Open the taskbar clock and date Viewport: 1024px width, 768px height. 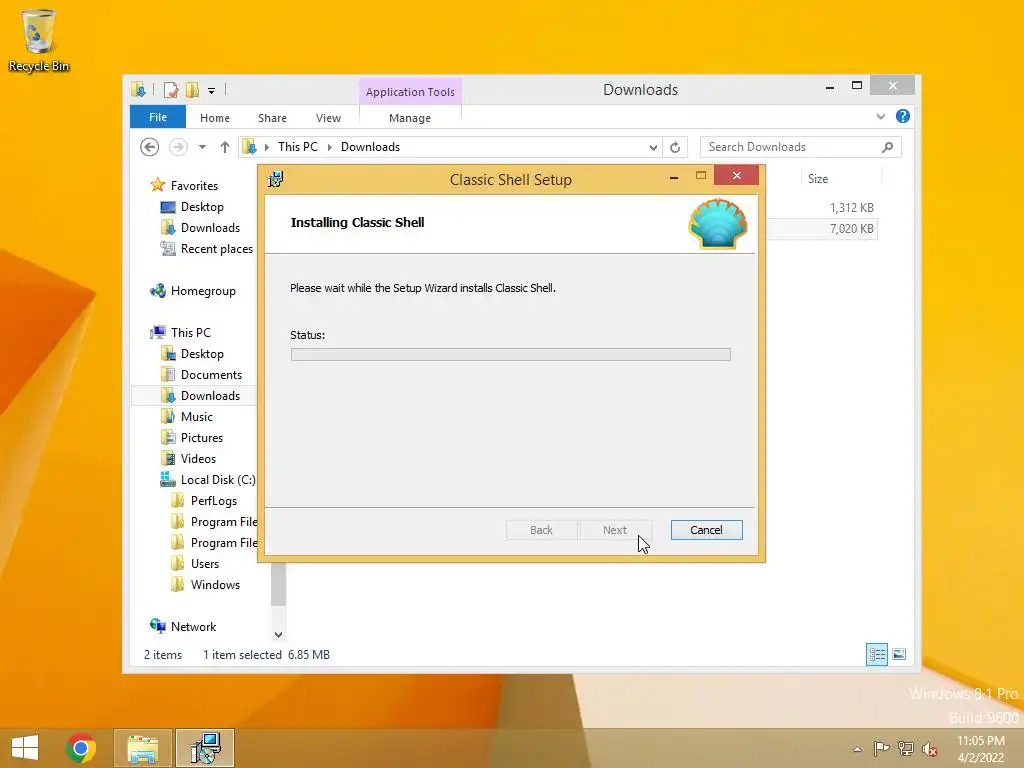point(980,749)
